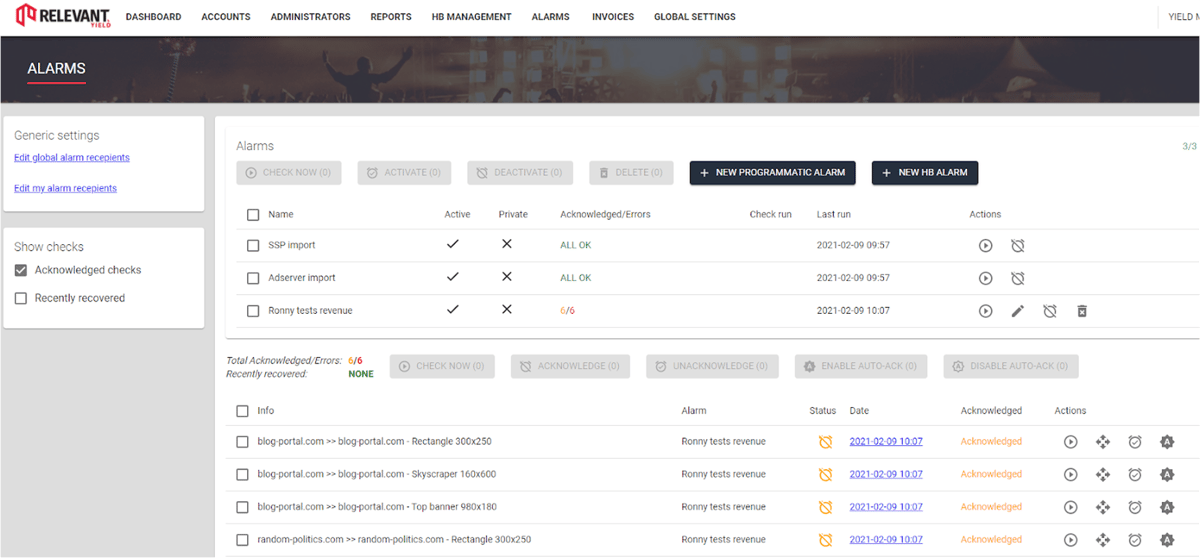
Task: Open date link for Skyscraper 160x600 check
Action: 885,474
